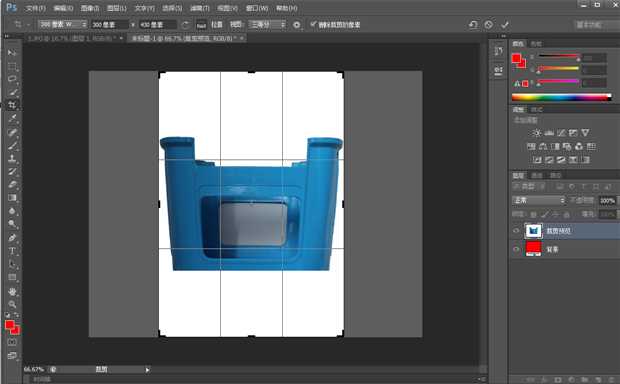The width and height of the screenshot is (620, 384).
Task: Hide the red background layer
Action: click(516, 249)
